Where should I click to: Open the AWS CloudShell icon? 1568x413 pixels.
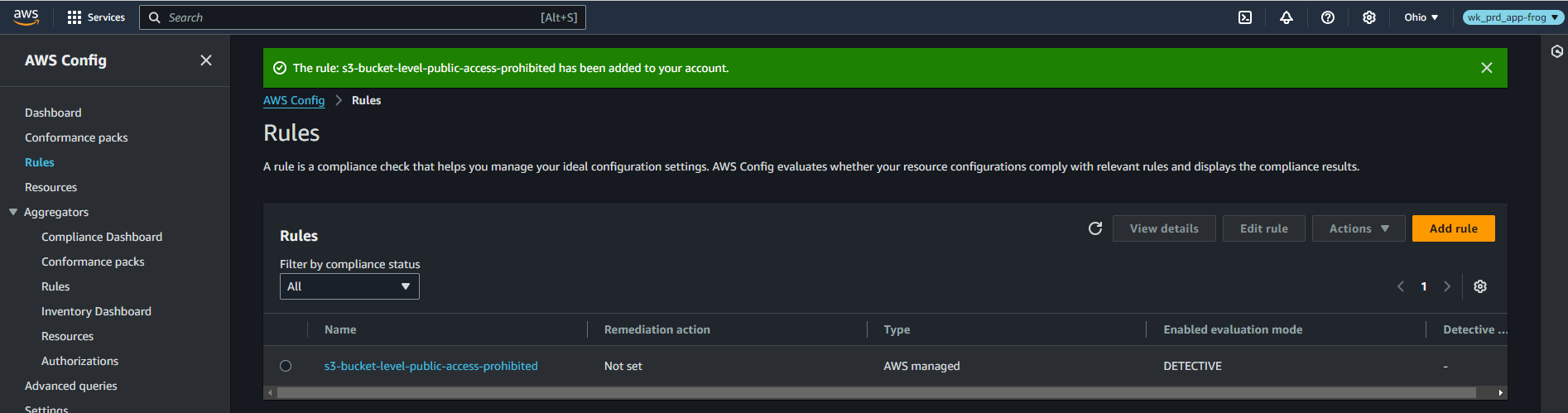1244,17
